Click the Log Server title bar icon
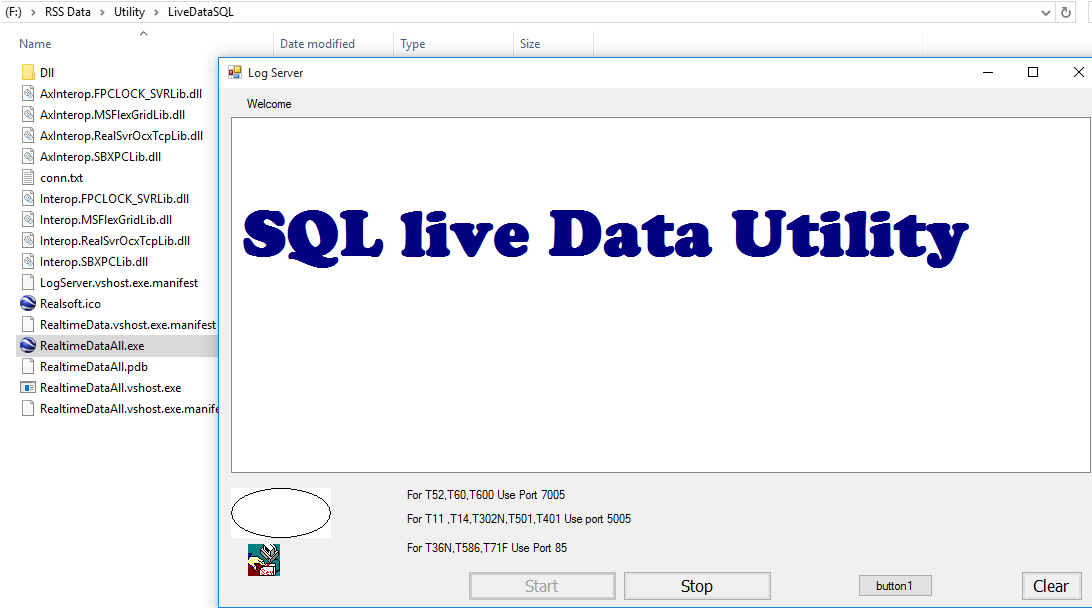The image size is (1092, 610). 233,72
